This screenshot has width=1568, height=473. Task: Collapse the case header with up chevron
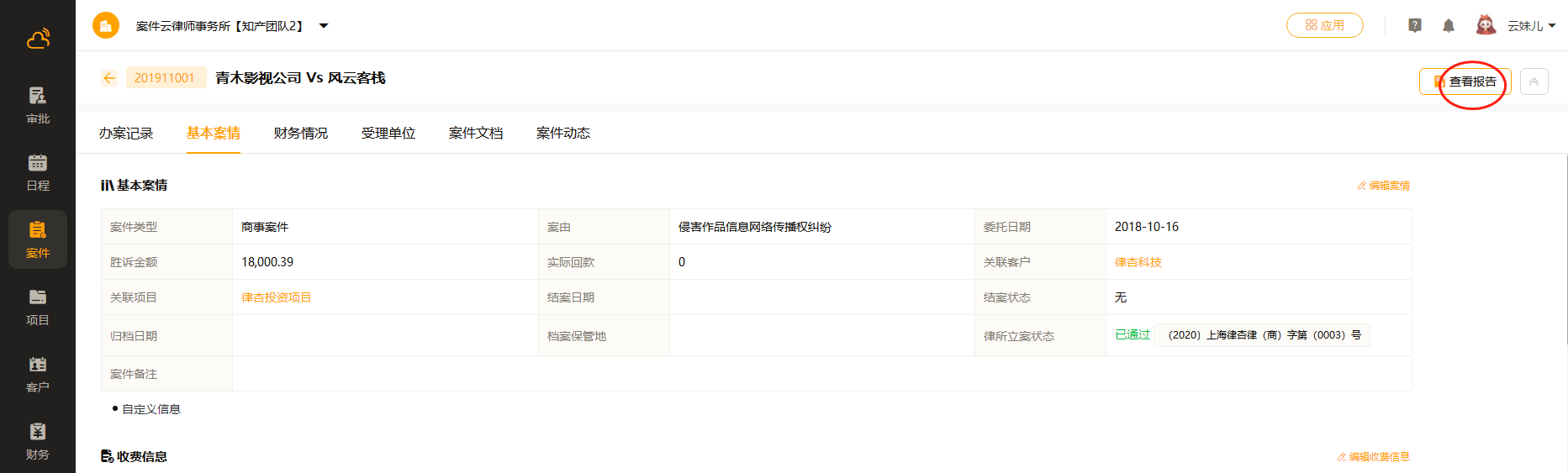click(x=1534, y=81)
